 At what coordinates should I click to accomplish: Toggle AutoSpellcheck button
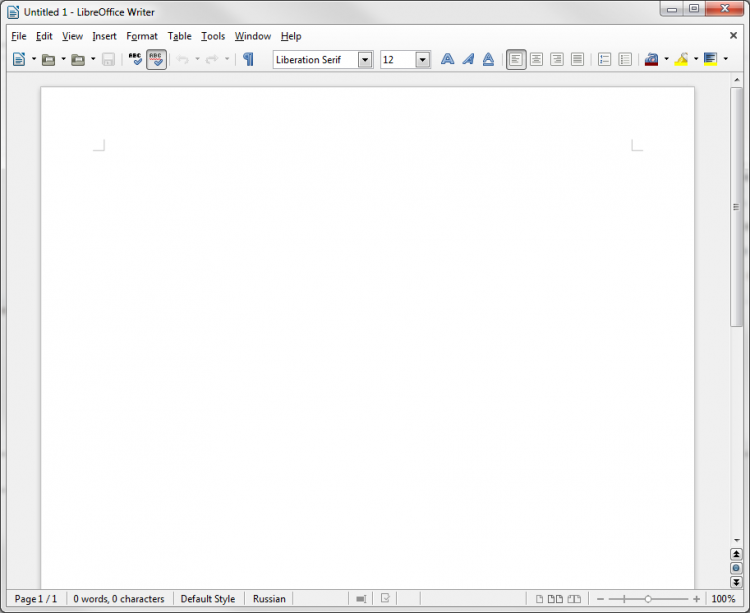coord(156,59)
